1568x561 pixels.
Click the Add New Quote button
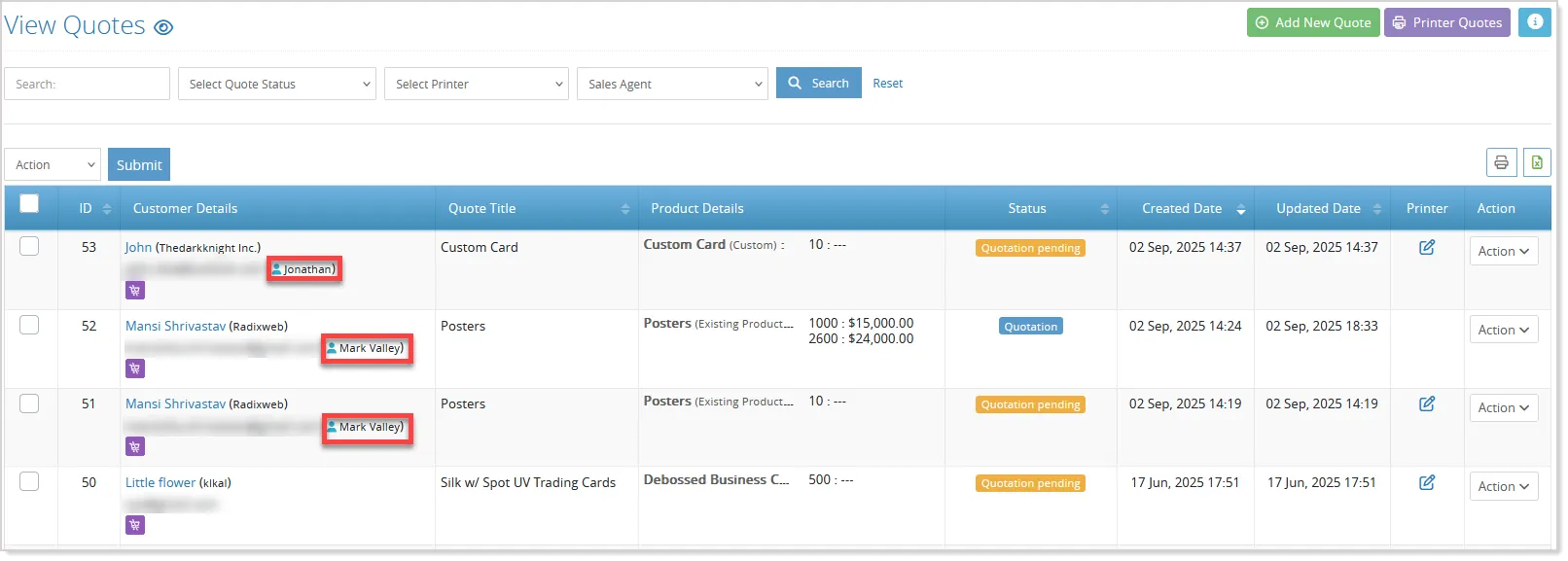(x=1313, y=22)
